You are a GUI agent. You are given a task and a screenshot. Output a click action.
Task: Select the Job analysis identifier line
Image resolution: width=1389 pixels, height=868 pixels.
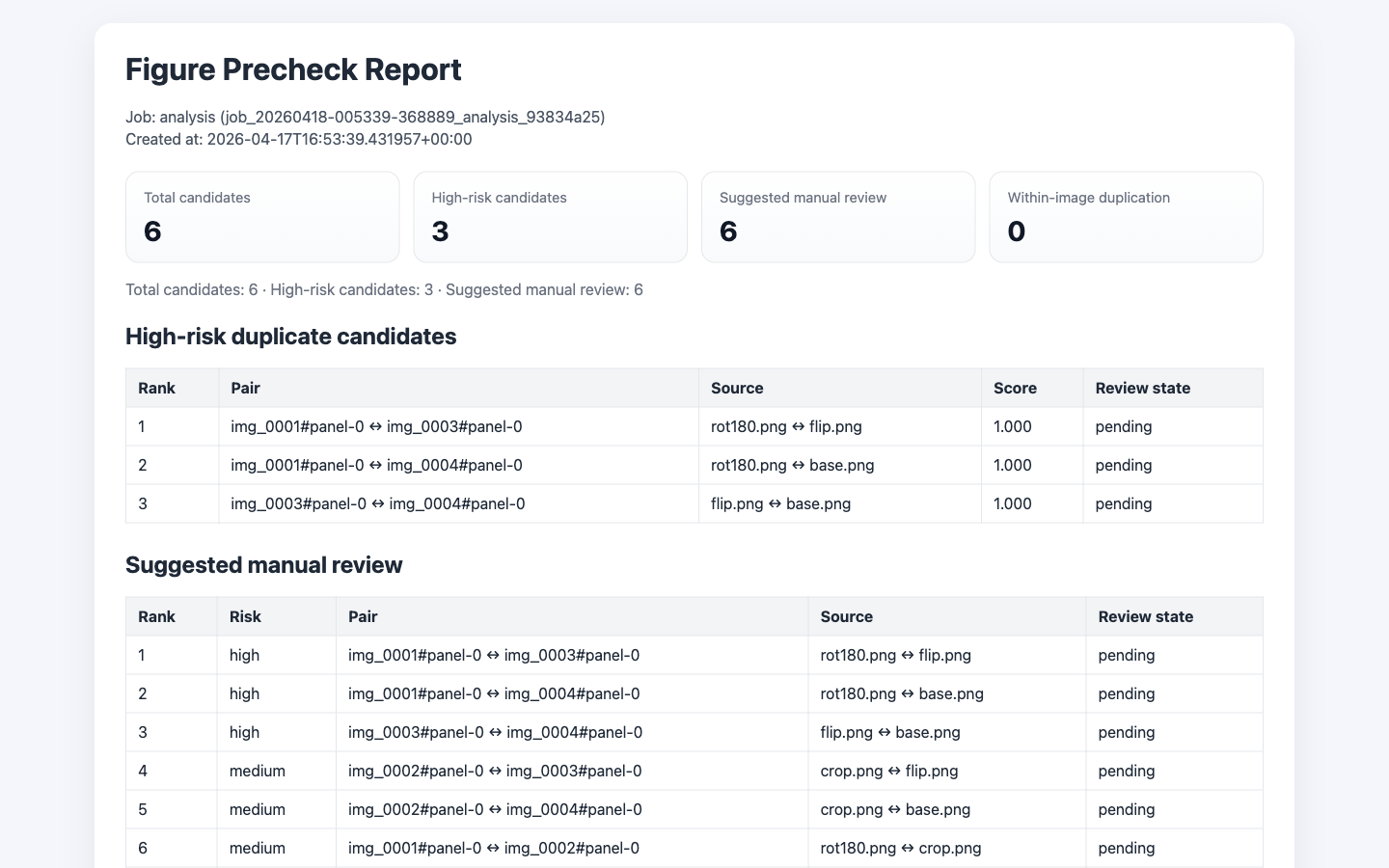pos(366,117)
